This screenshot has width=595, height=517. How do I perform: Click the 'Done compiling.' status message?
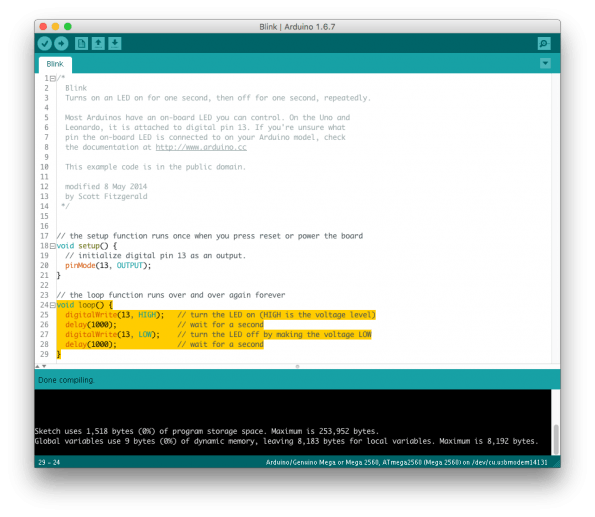66,380
